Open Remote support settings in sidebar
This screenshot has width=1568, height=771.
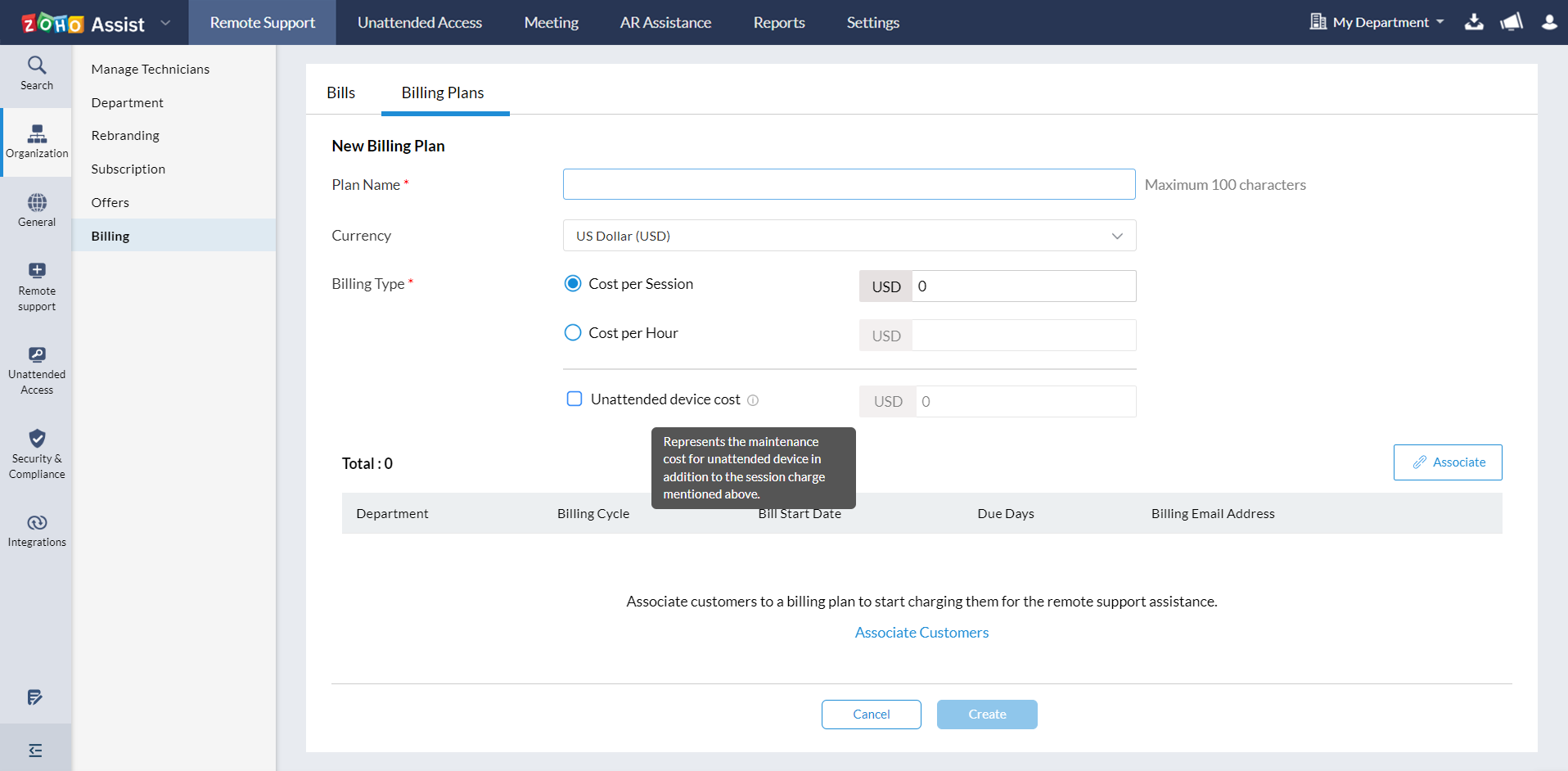(x=36, y=286)
